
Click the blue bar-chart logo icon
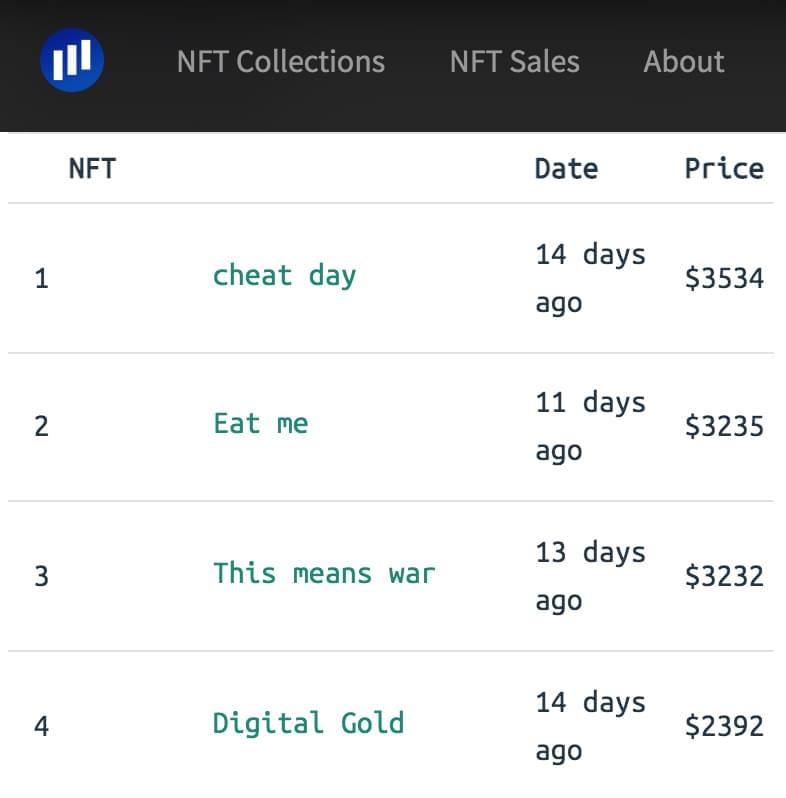(x=72, y=61)
